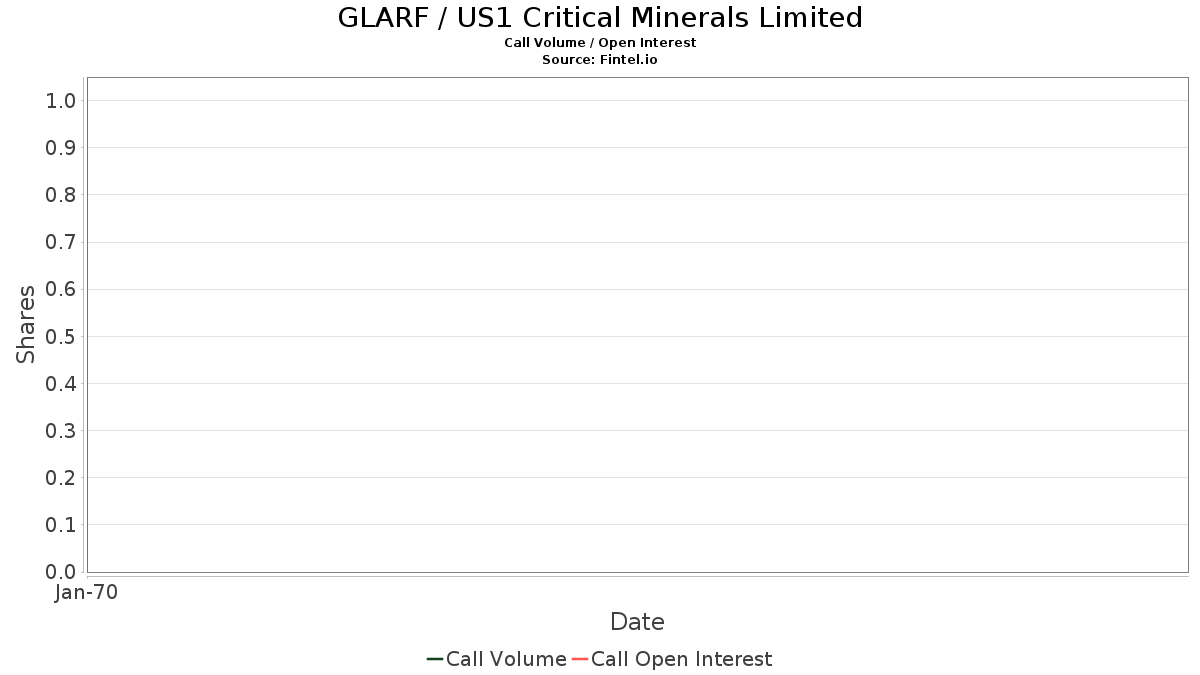Click the red Call Open Interest legend line
1200x675 pixels.
580,659
